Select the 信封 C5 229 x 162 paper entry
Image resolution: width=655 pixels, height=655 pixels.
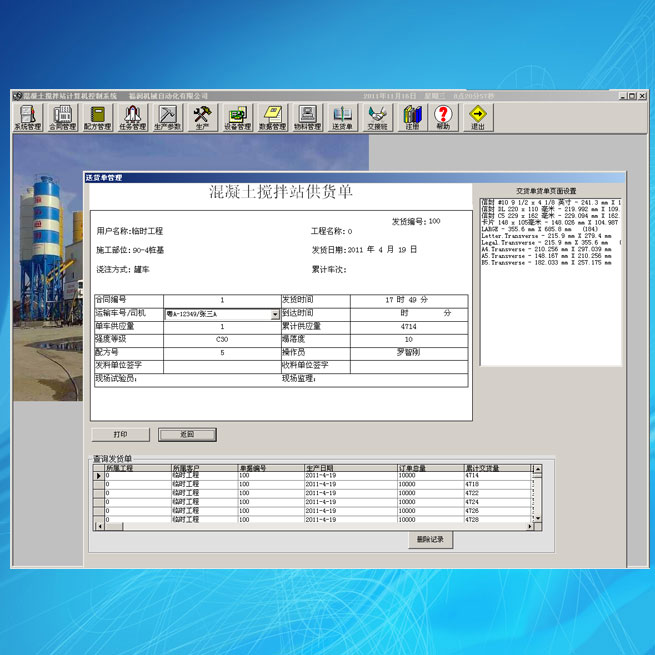(x=551, y=216)
